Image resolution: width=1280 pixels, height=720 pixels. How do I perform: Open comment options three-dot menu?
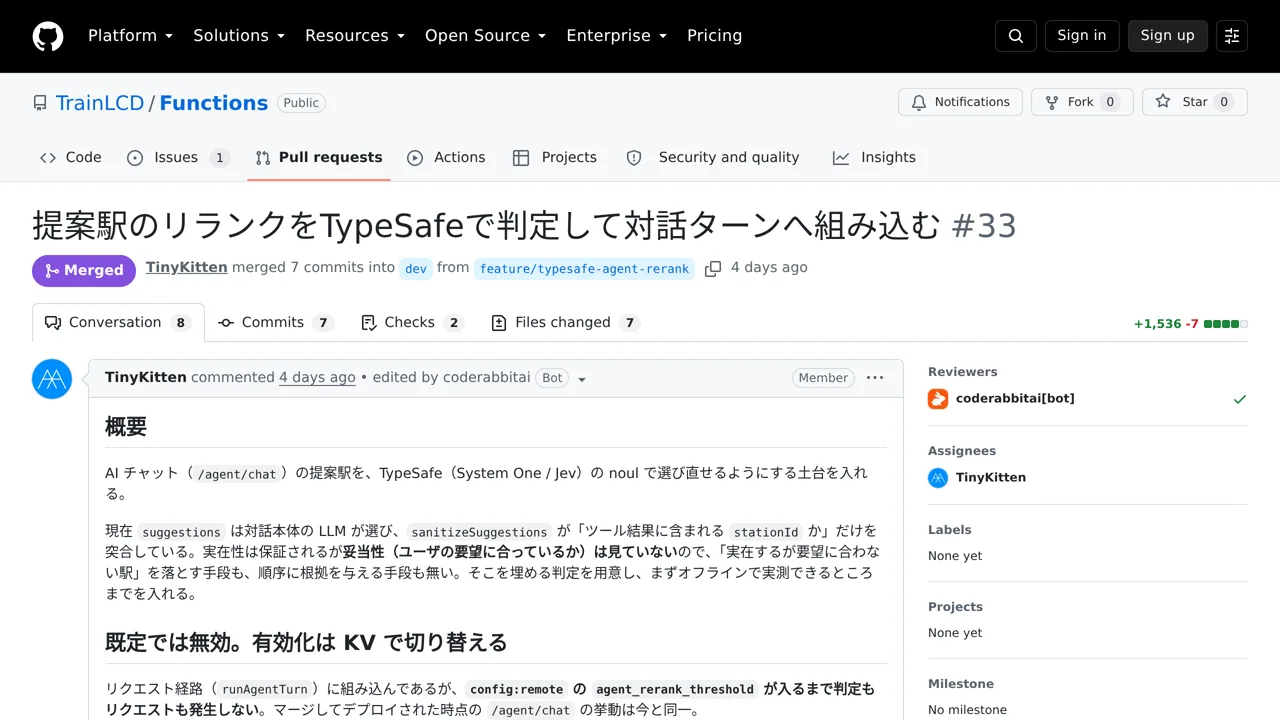[875, 378]
